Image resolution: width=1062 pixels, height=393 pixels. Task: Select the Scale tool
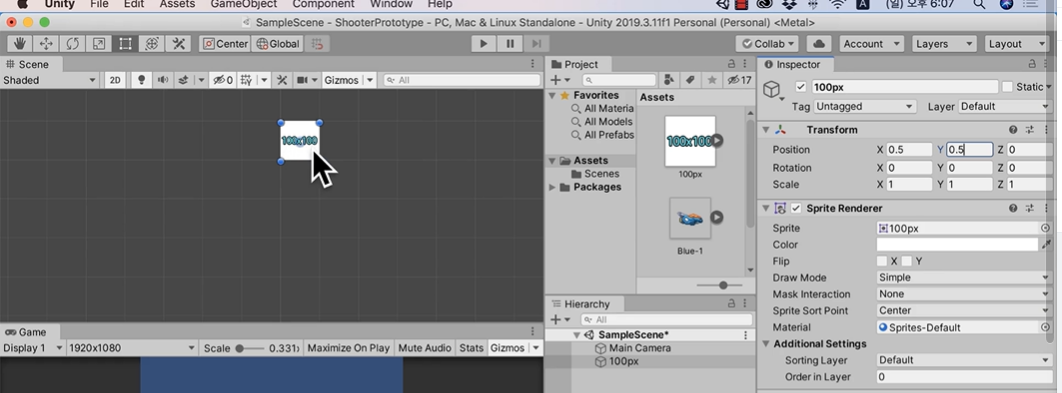pyautogui.click(x=99, y=44)
